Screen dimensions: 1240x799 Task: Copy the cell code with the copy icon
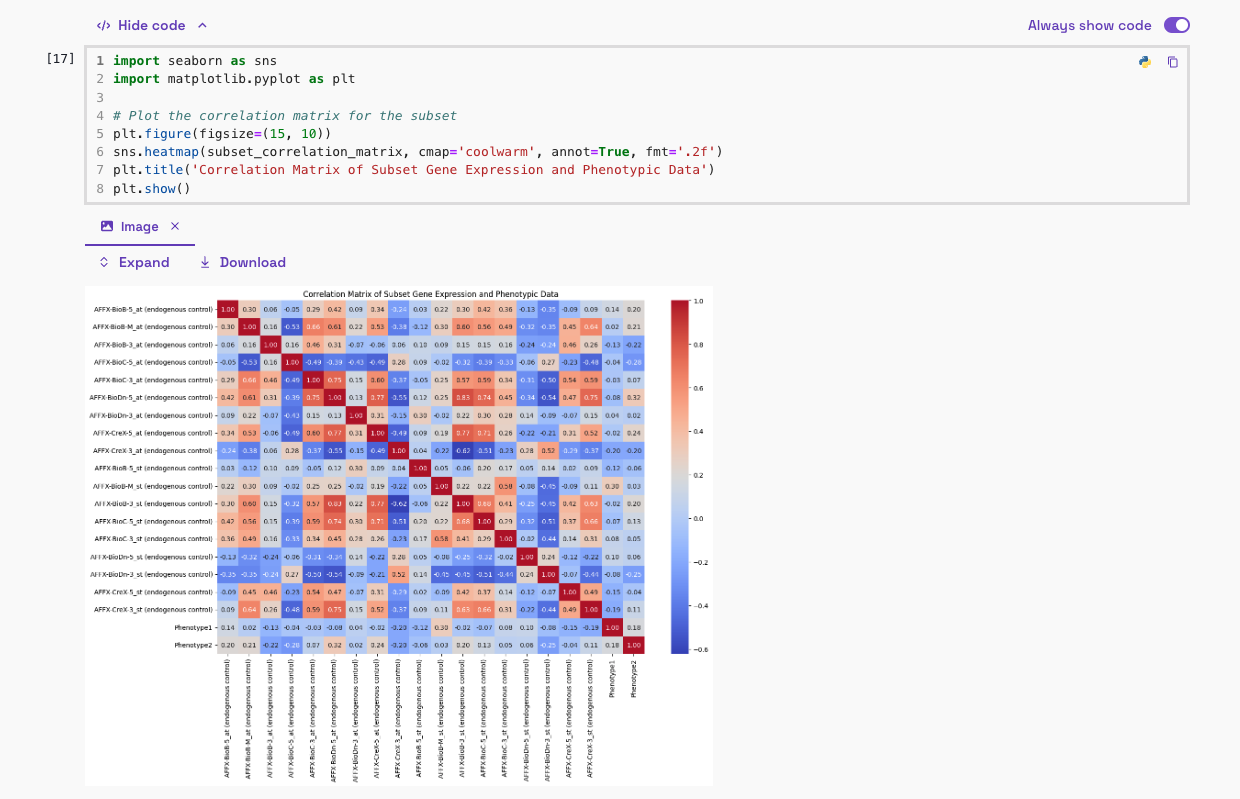pos(1173,62)
